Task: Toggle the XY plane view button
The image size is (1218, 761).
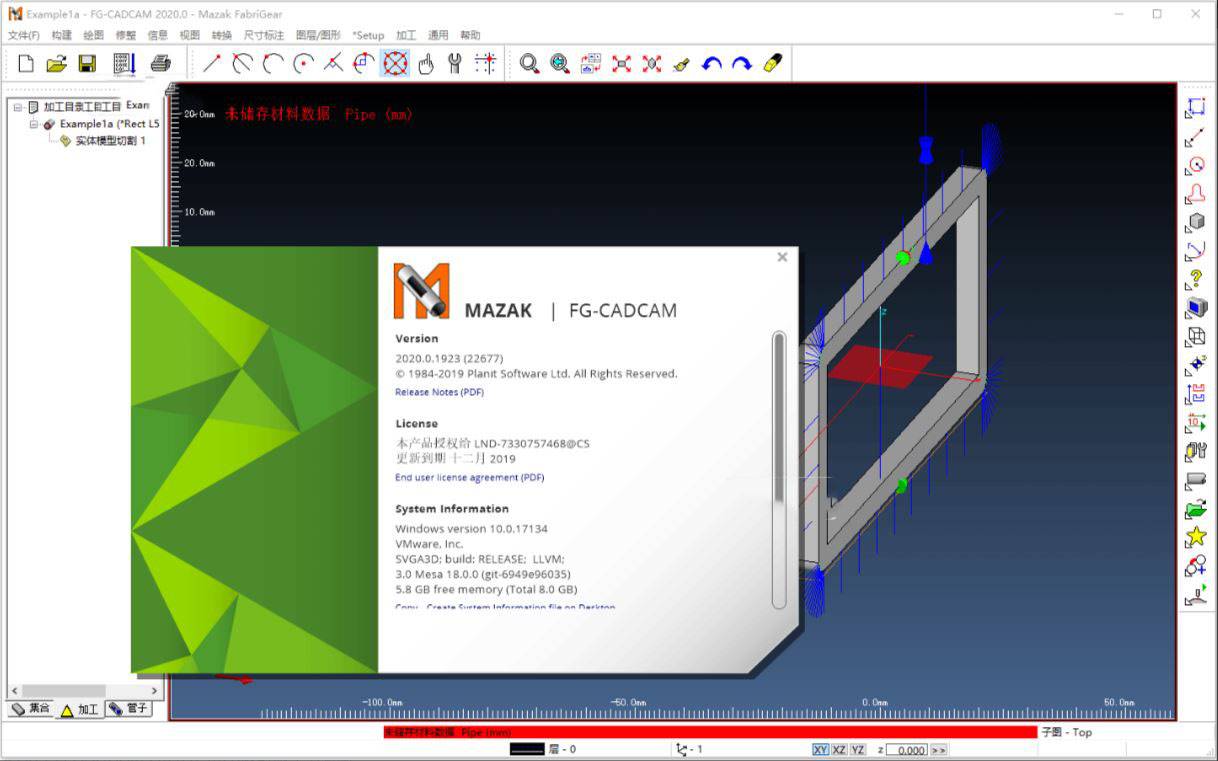Action: point(820,750)
